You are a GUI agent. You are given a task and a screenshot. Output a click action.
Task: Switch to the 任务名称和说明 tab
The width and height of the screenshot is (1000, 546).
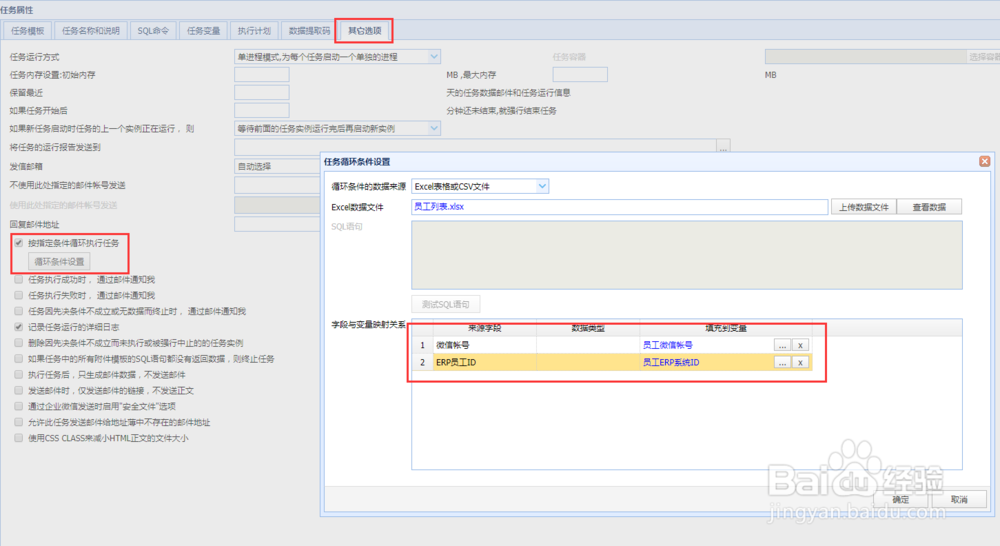click(x=91, y=31)
